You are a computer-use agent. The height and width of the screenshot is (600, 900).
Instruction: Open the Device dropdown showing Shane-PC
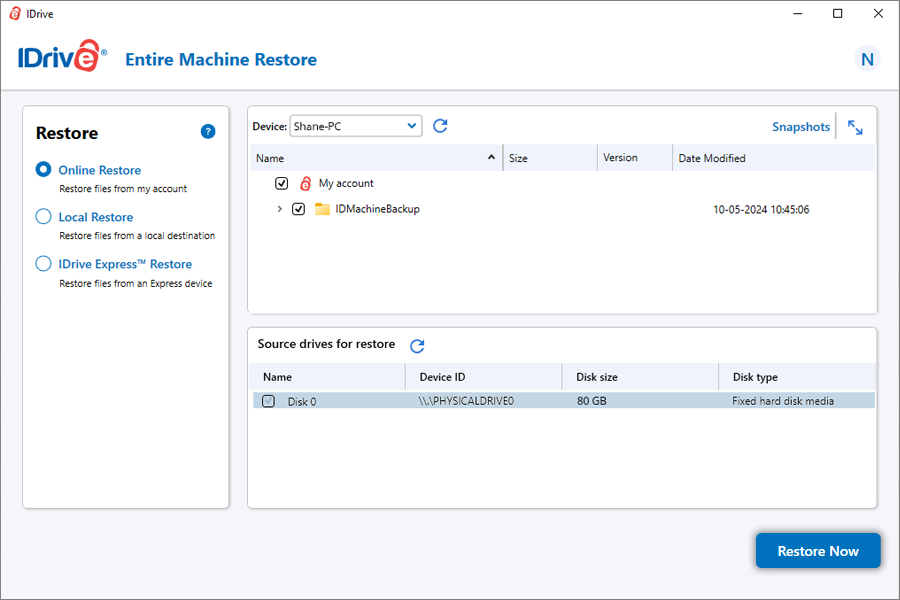[x=356, y=126]
